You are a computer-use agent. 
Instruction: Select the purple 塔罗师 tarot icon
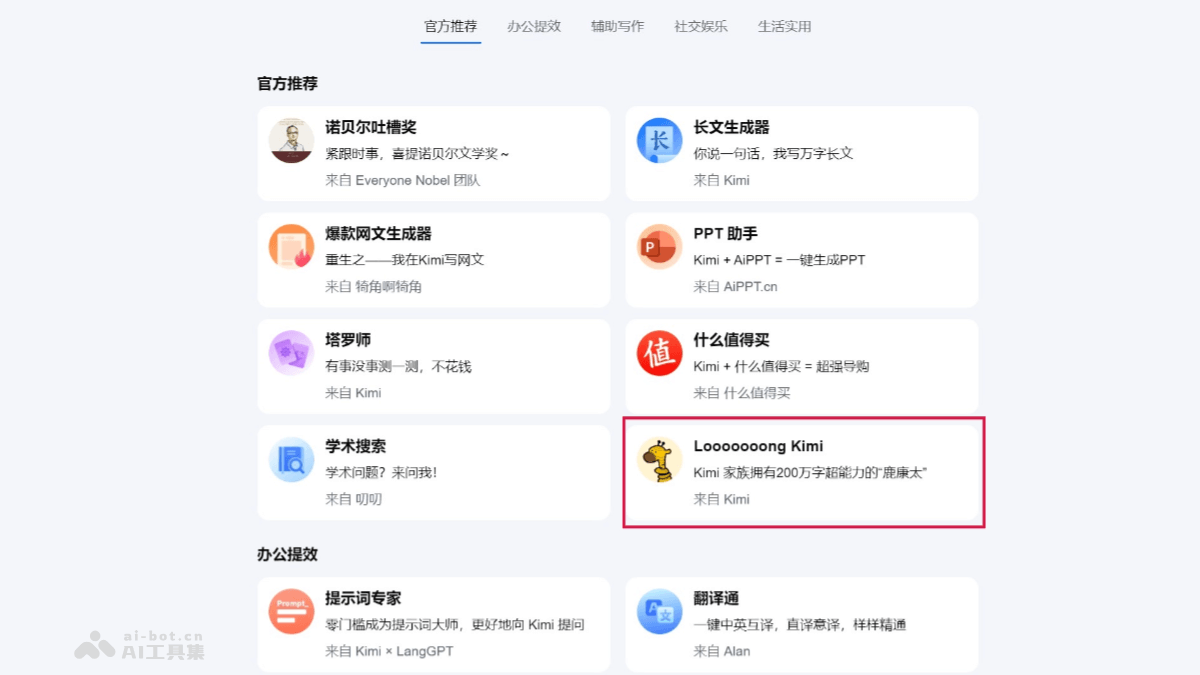(290, 353)
